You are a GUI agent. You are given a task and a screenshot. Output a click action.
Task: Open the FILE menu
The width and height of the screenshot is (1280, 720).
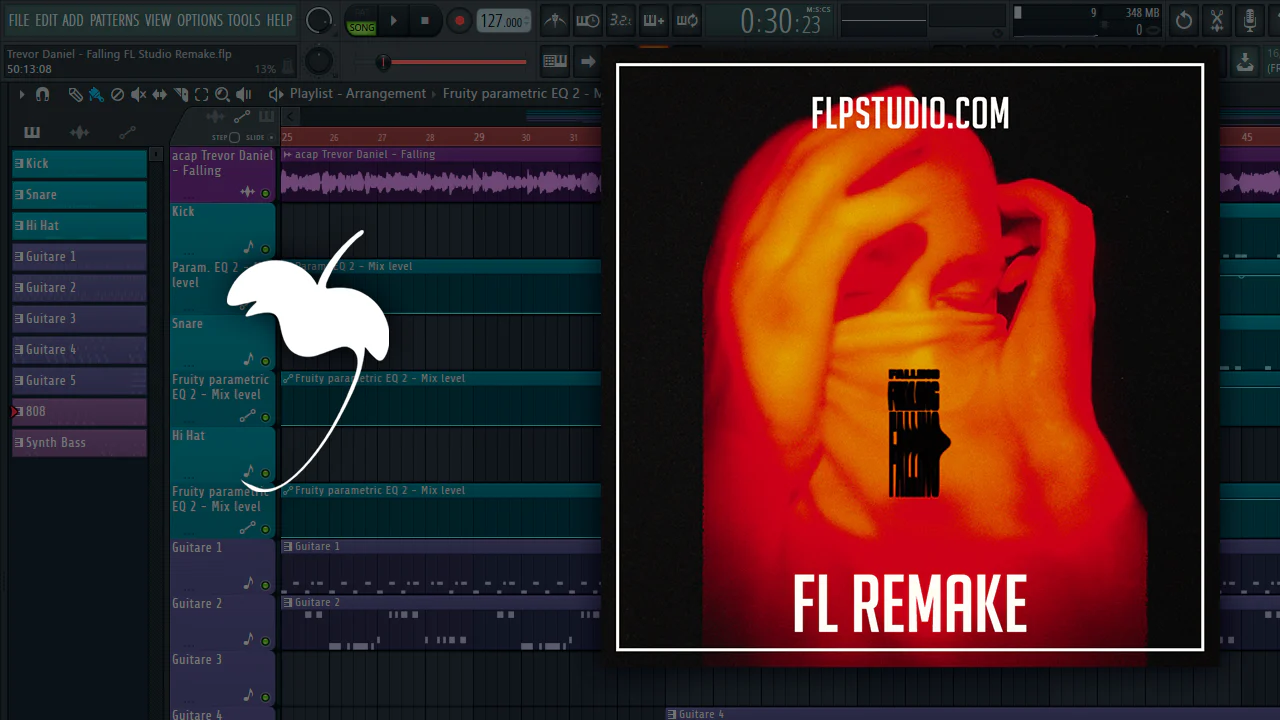point(19,20)
